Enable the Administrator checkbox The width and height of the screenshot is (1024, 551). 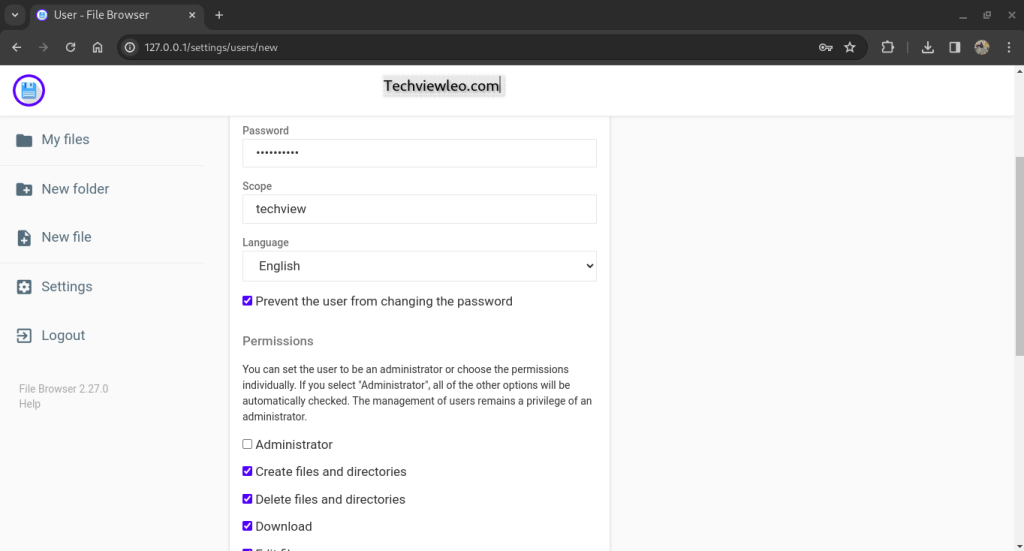click(x=248, y=444)
